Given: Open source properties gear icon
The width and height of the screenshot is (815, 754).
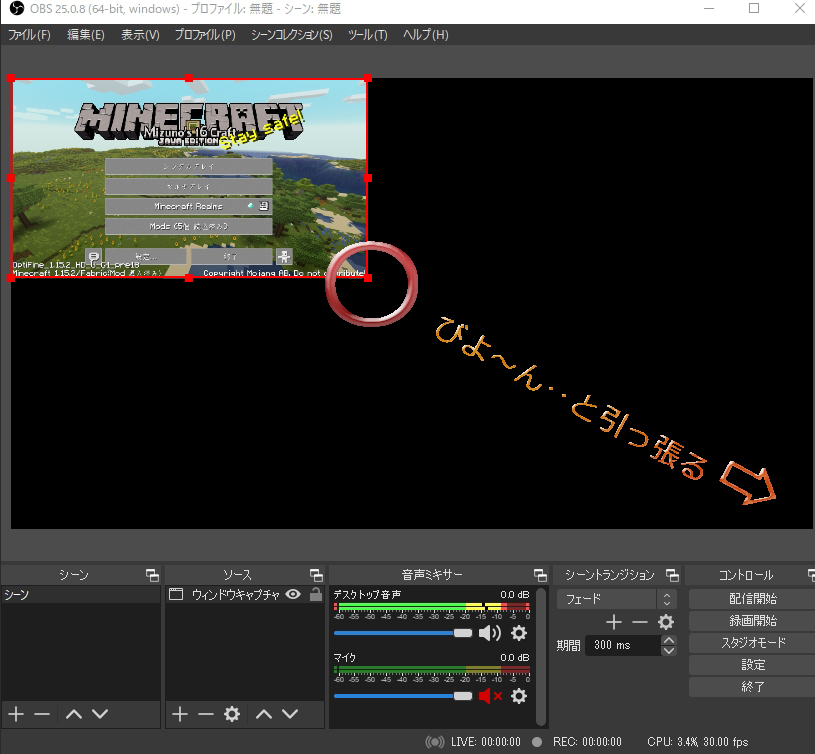Looking at the screenshot, I should coord(232,714).
